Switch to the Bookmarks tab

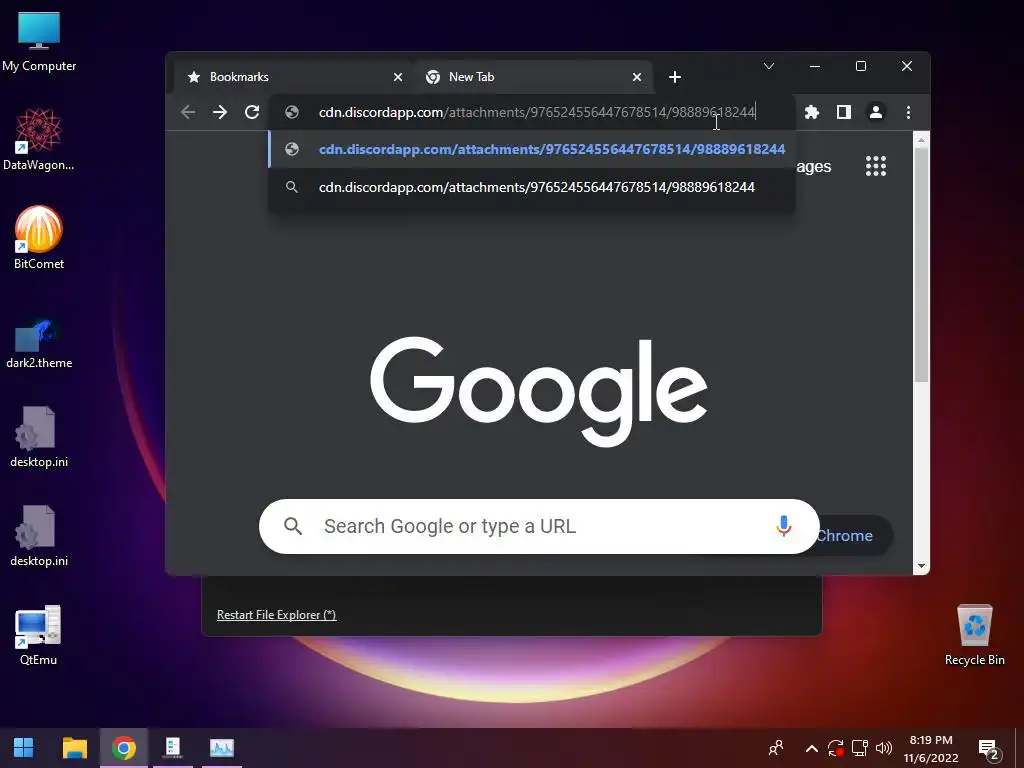coord(294,77)
